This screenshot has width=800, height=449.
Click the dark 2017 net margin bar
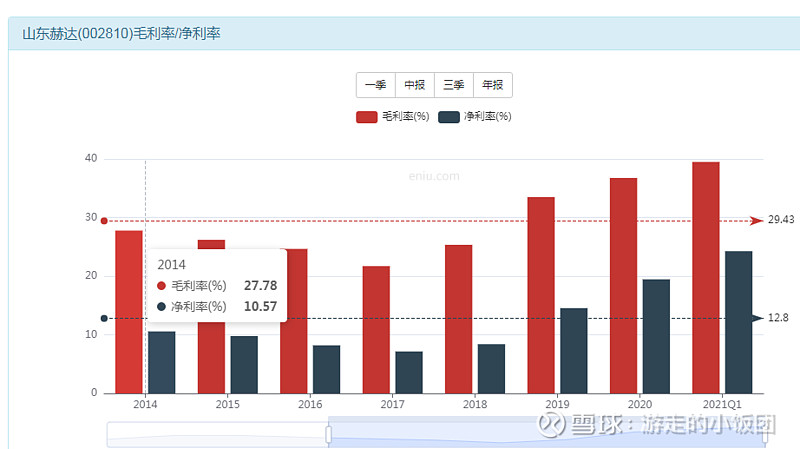click(x=409, y=372)
